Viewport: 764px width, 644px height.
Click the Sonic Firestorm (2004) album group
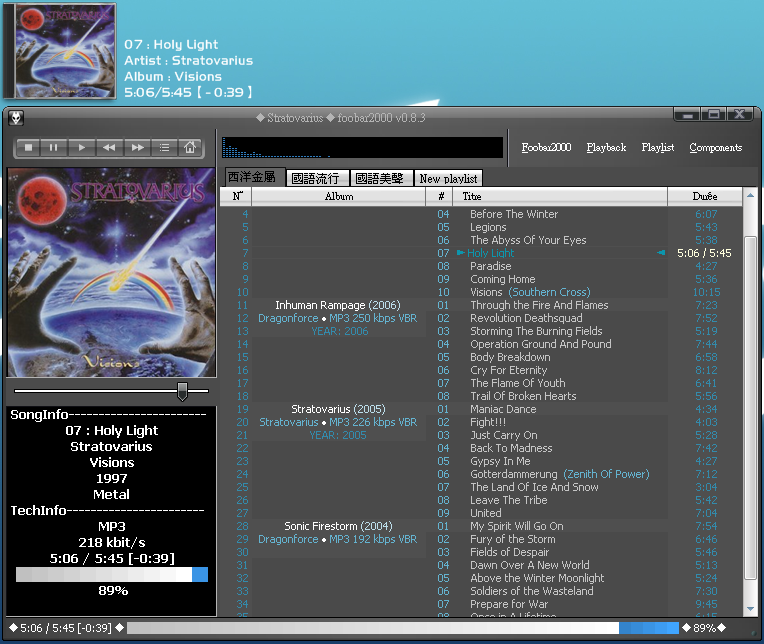point(338,526)
